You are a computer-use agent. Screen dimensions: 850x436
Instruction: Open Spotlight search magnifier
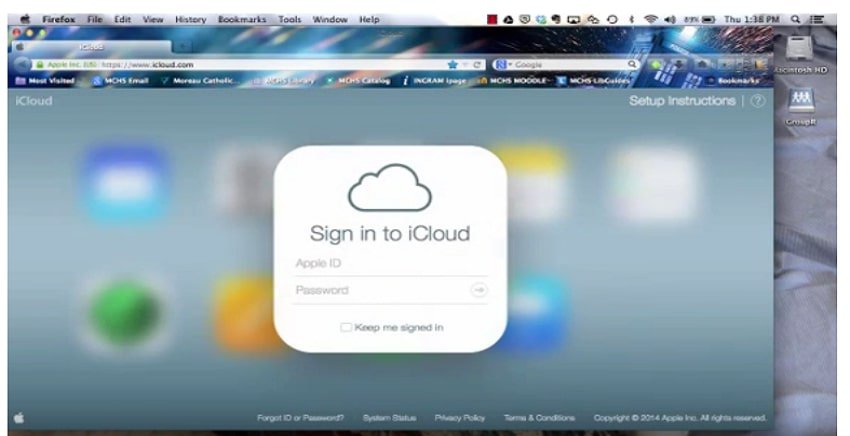[795, 20]
